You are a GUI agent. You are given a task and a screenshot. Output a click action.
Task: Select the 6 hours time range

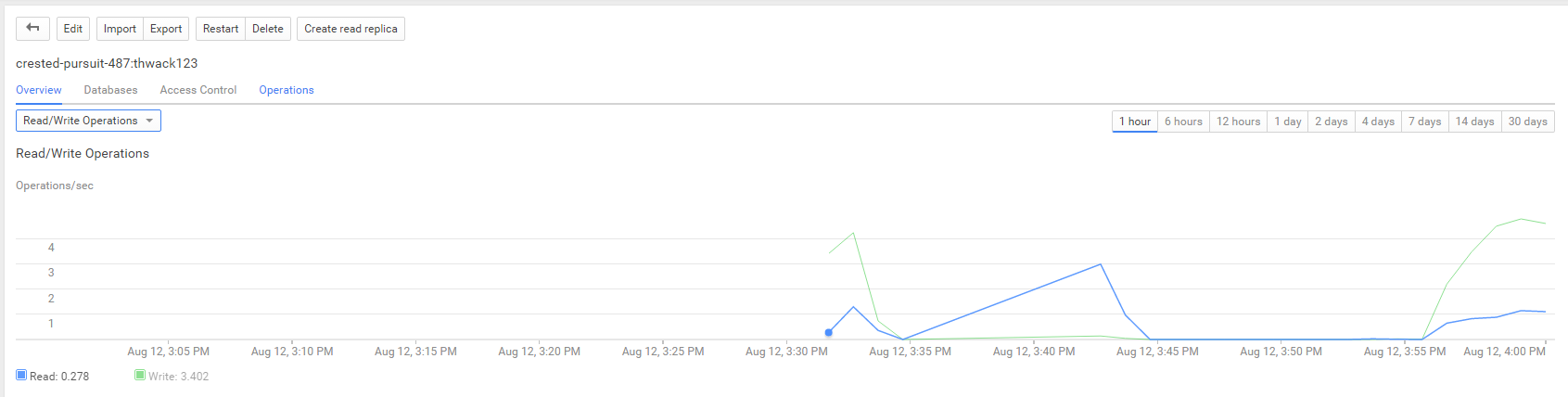tap(1183, 122)
